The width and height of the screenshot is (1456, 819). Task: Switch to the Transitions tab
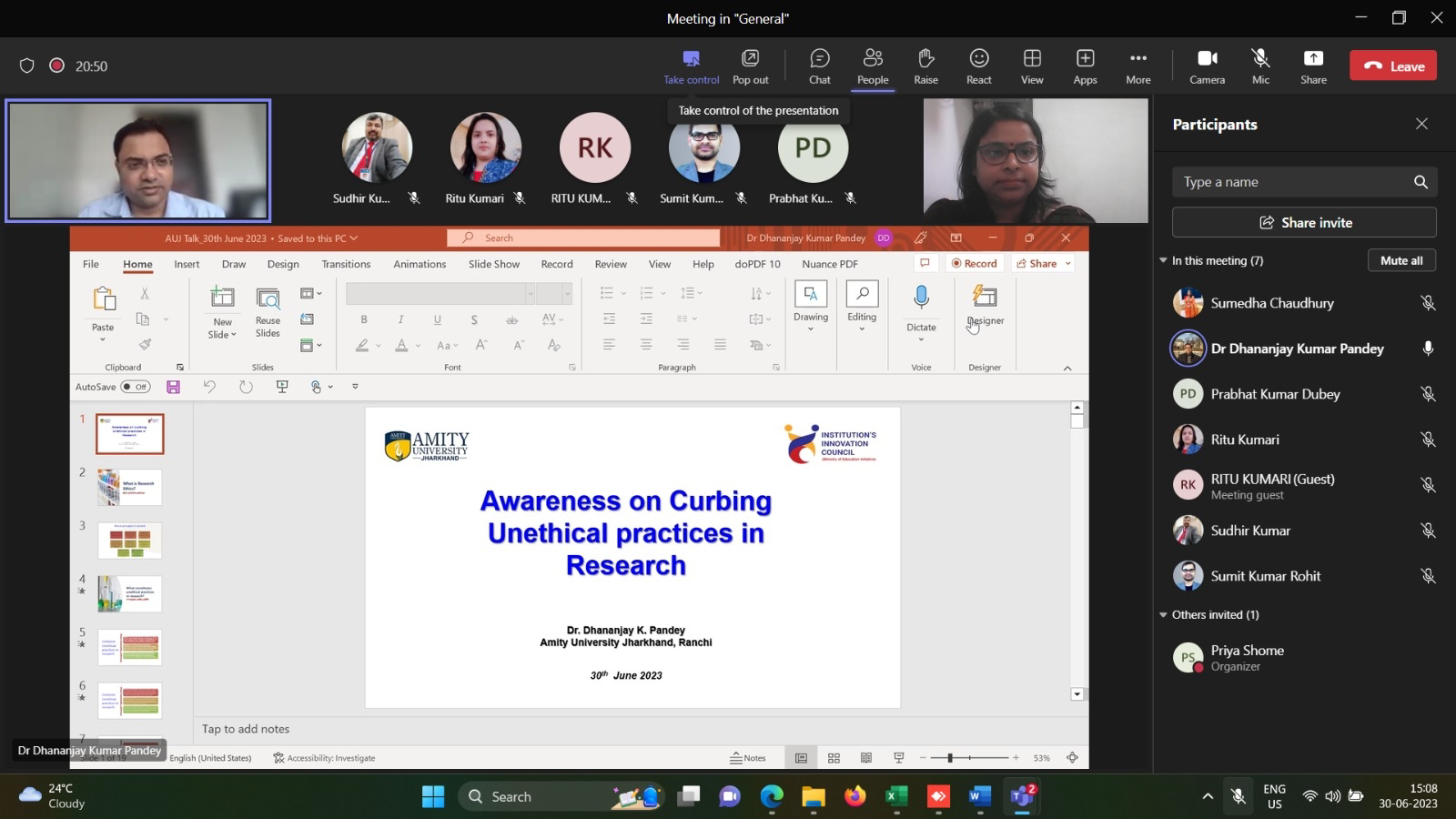[x=346, y=264]
